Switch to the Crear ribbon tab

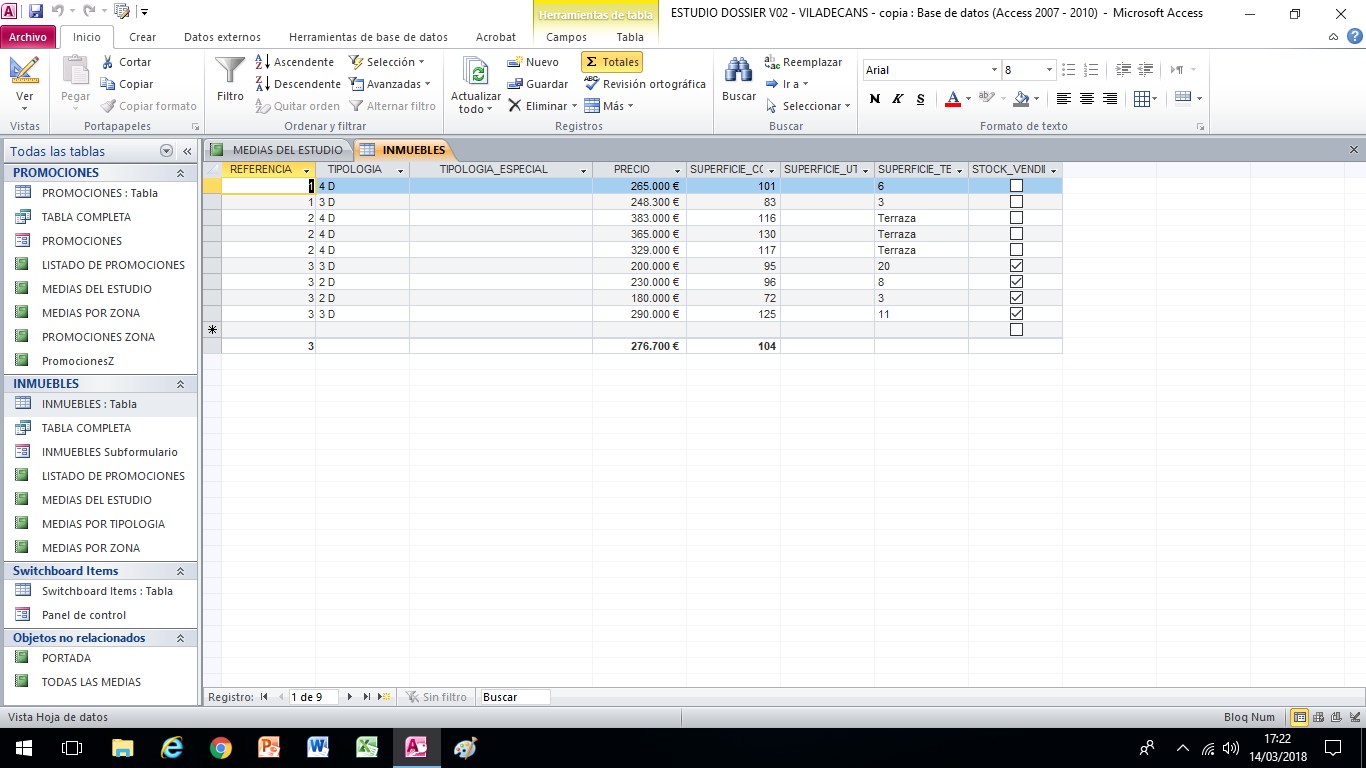(x=143, y=37)
